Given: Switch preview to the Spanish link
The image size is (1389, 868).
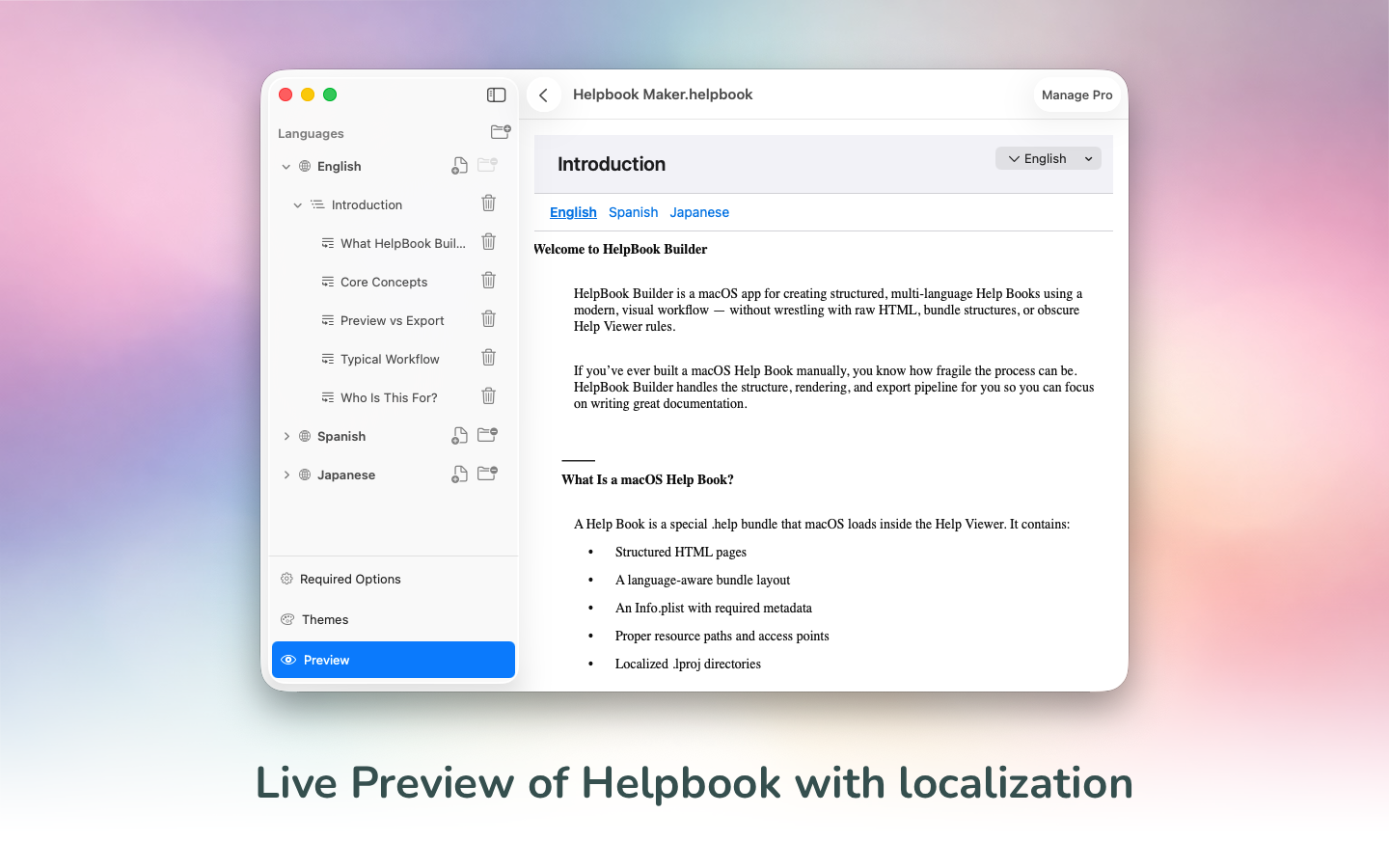Looking at the screenshot, I should (x=633, y=212).
